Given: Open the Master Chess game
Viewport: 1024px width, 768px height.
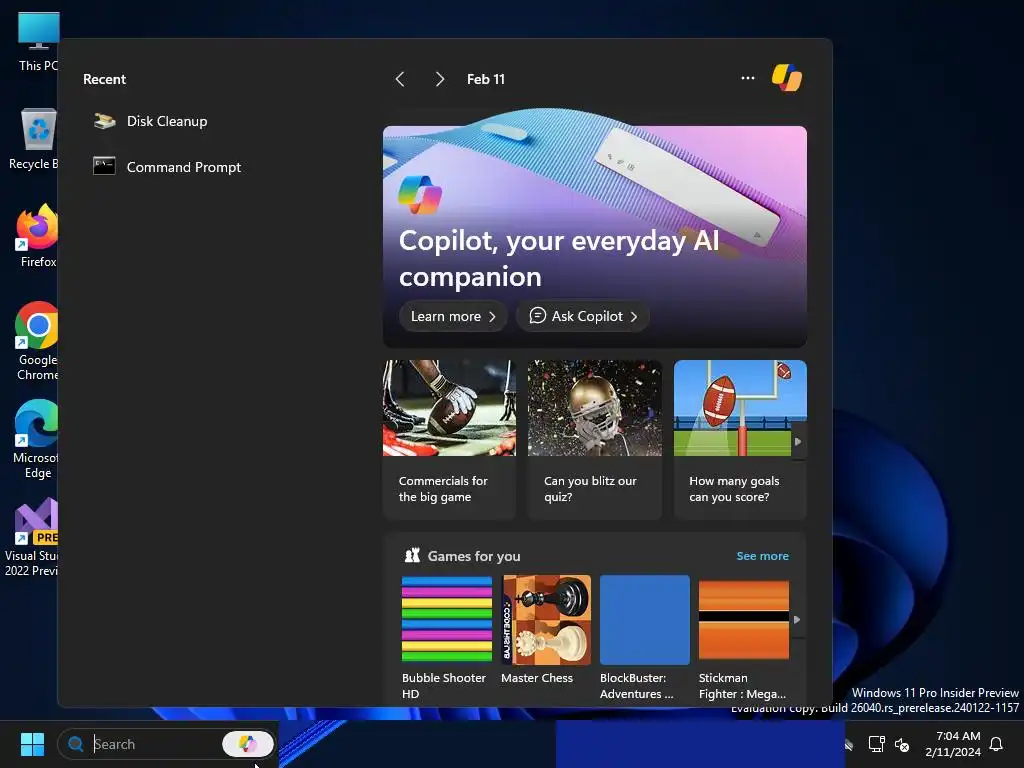Looking at the screenshot, I should (546, 630).
